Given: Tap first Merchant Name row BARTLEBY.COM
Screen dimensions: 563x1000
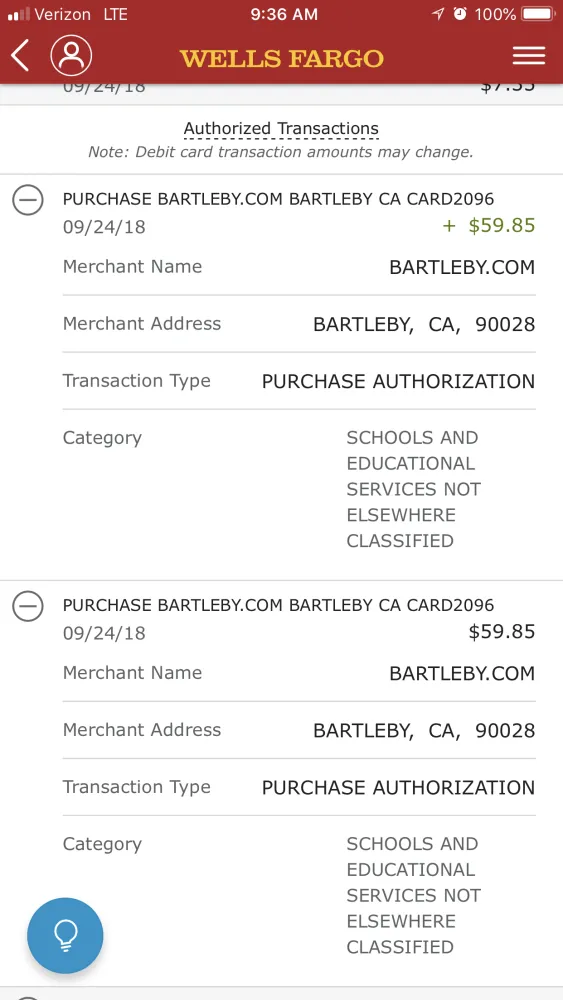Looking at the screenshot, I should point(299,267).
